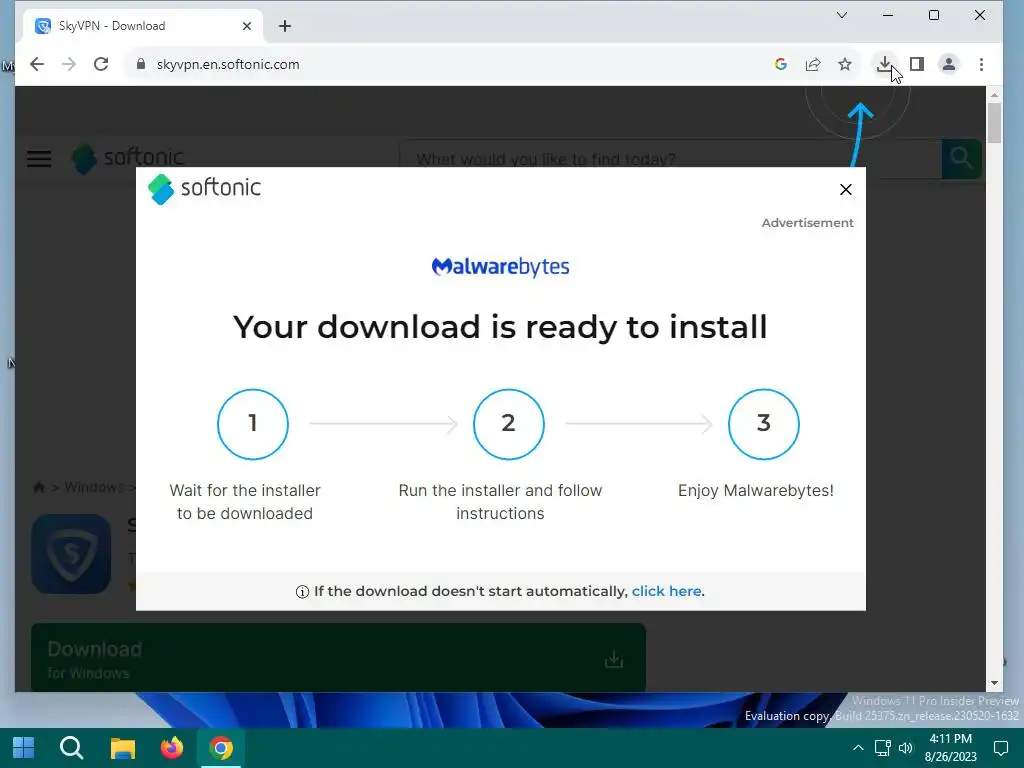Click the SkyVPN app icon thumbnail

[x=71, y=554]
